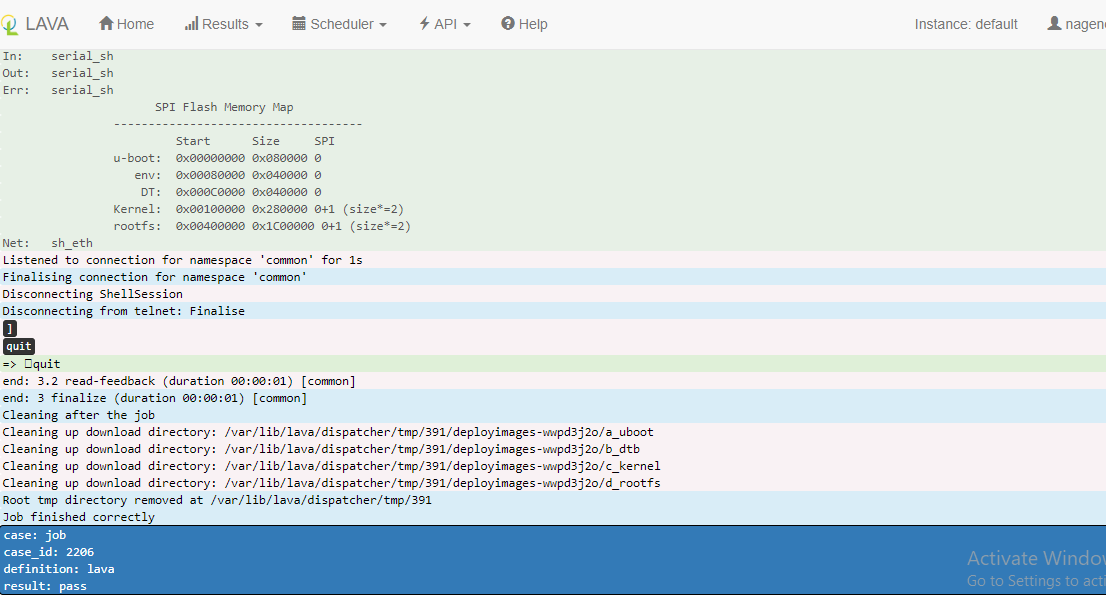Click the 'Instance: default' label
The width and height of the screenshot is (1106, 595).
(966, 24)
